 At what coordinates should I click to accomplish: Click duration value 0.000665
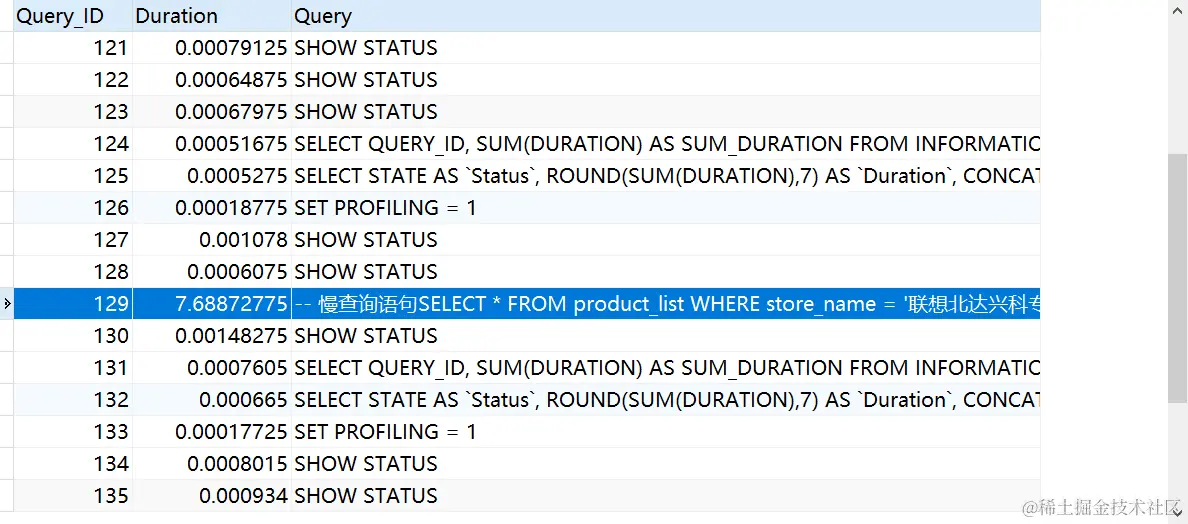pos(243,400)
